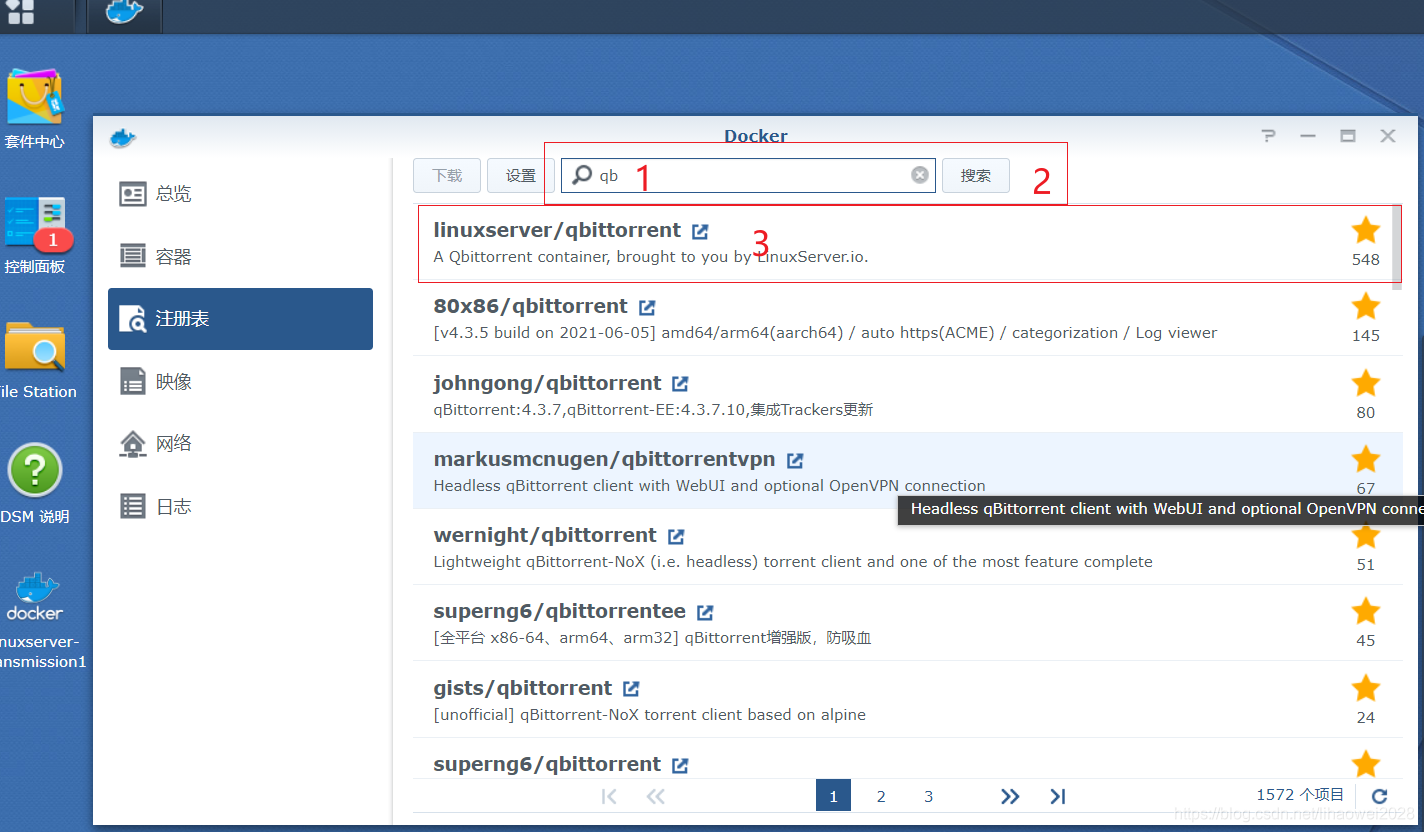
Task: Open superng6/qbittorrent external link icon
Action: pos(680,765)
